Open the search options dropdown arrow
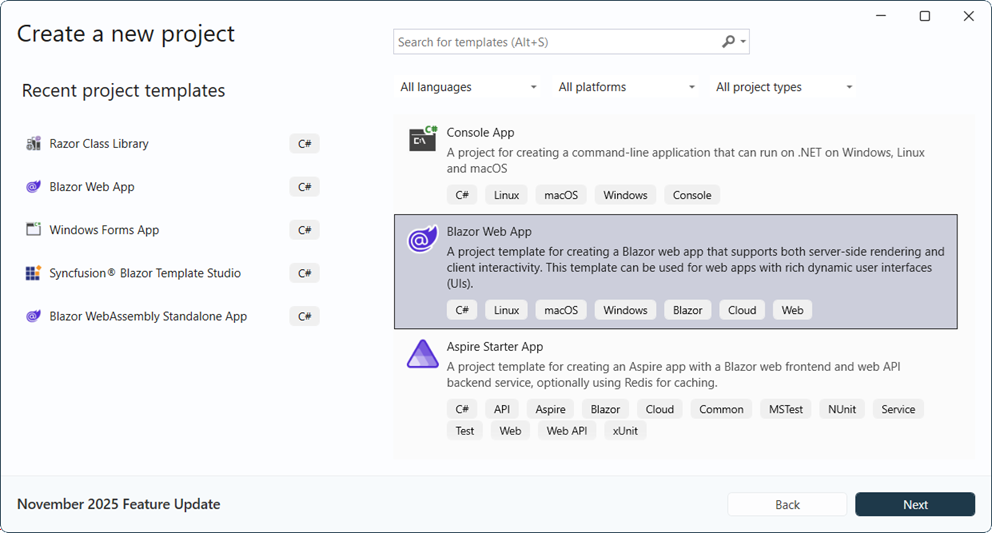 pos(743,42)
